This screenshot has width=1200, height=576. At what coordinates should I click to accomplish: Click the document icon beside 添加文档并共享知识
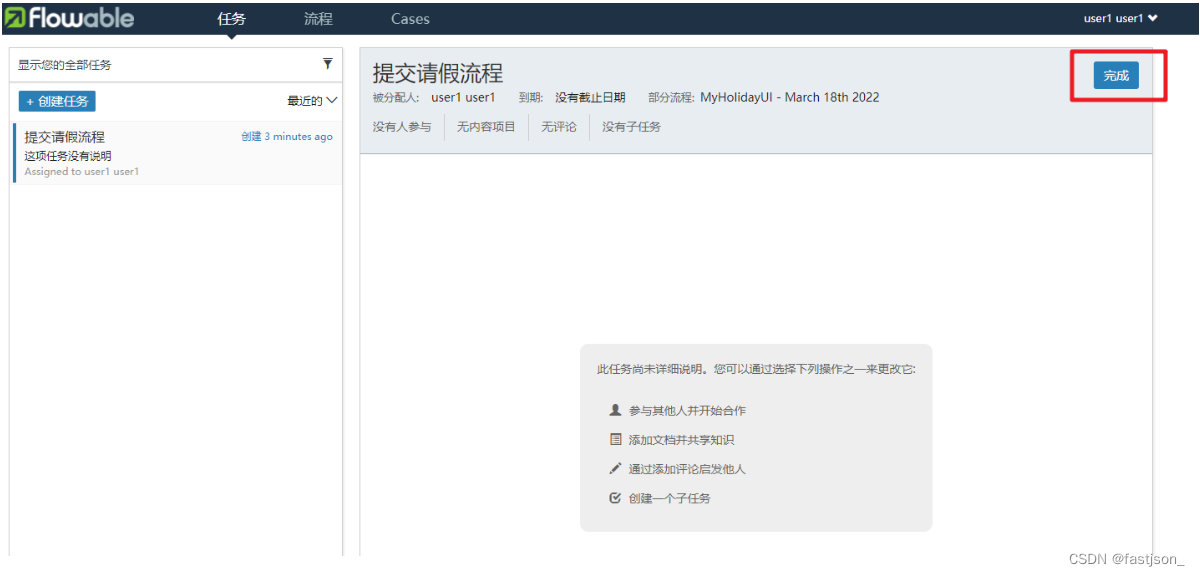pos(616,438)
